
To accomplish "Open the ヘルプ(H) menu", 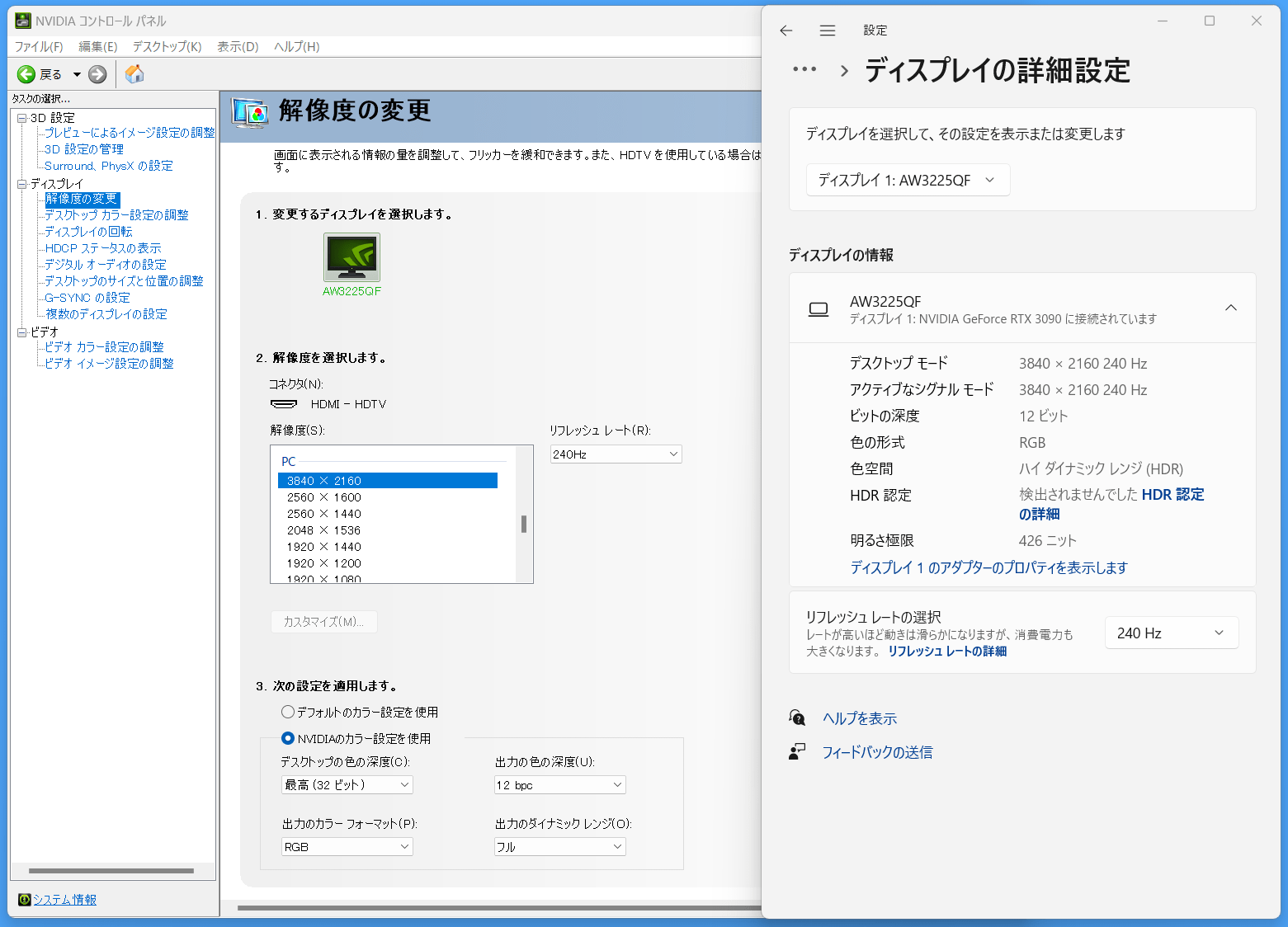I will pos(296,46).
